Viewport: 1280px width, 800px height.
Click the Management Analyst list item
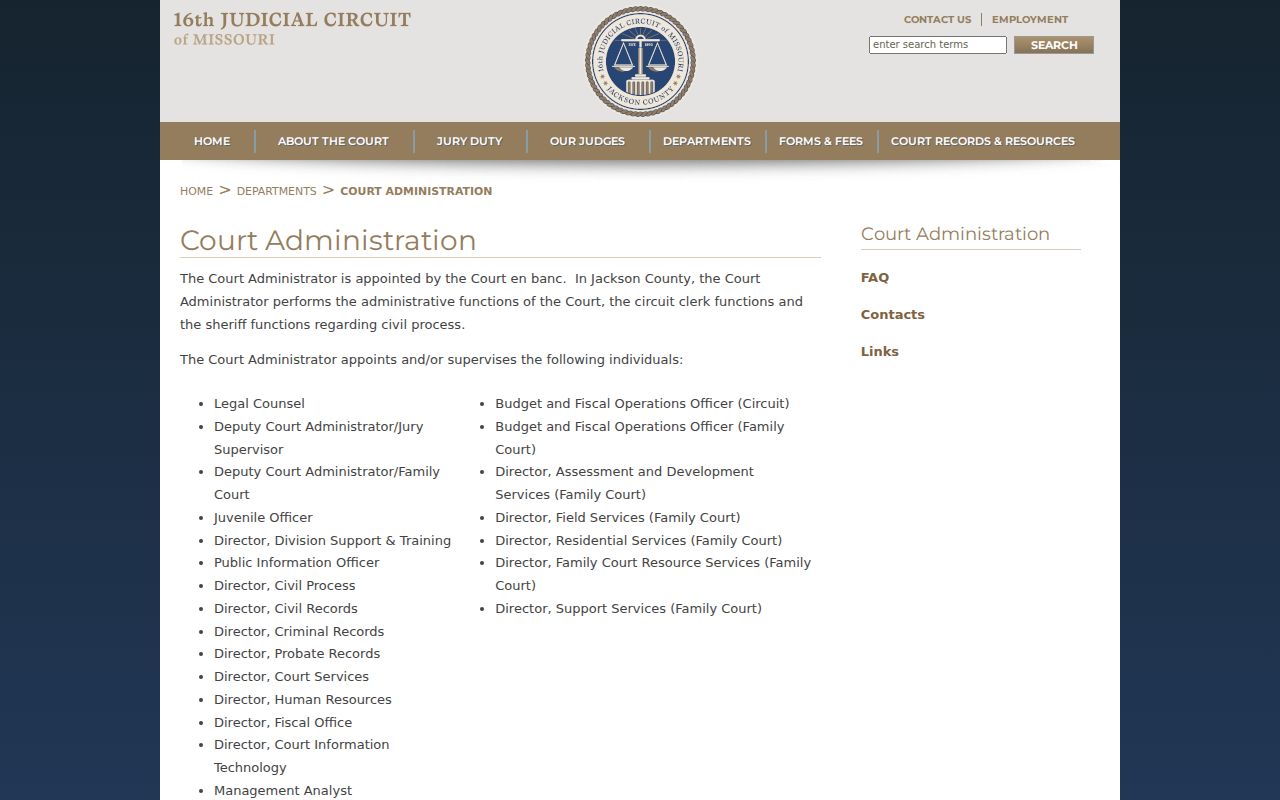pyautogui.click(x=283, y=791)
